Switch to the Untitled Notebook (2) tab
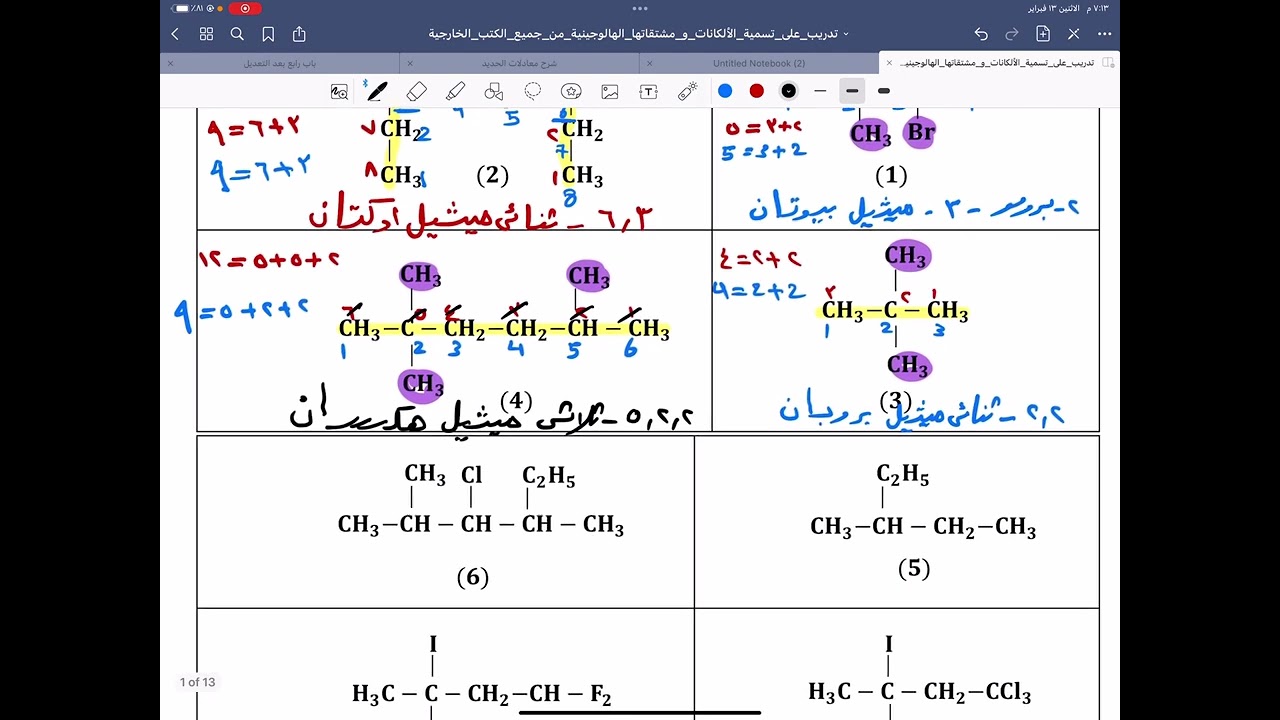The image size is (1280, 720). [x=759, y=63]
